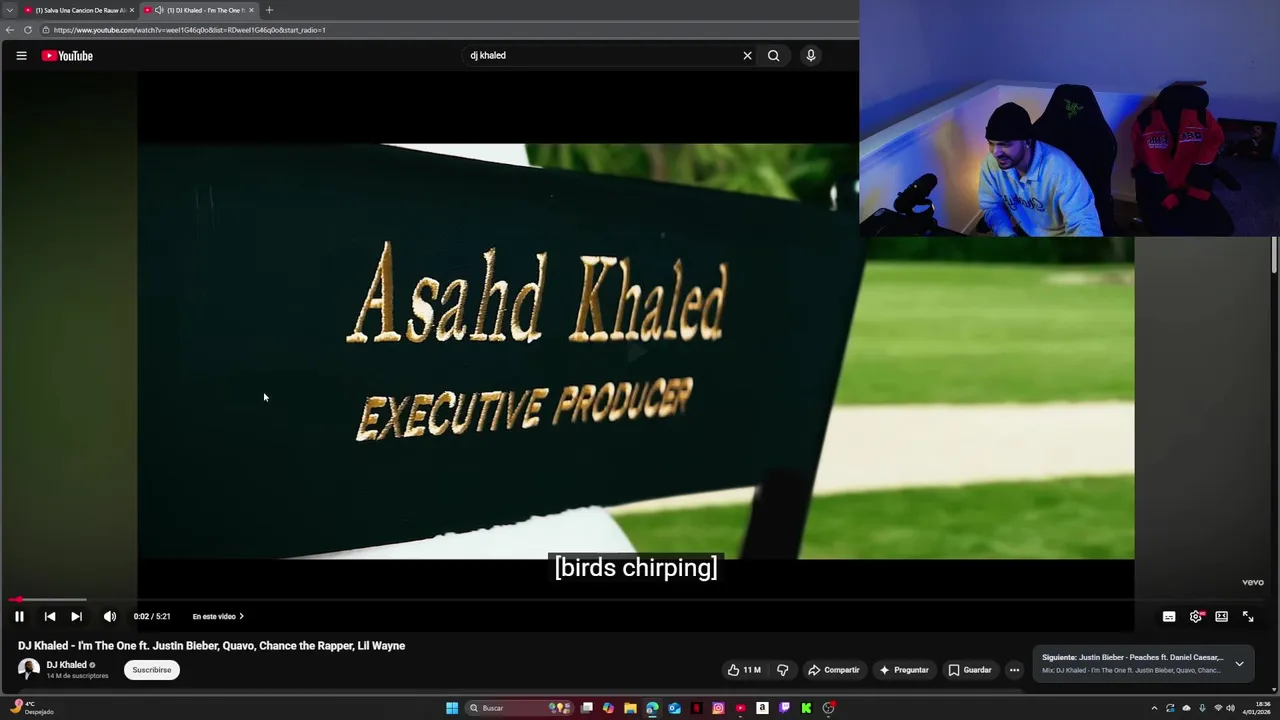Image resolution: width=1280 pixels, height=720 pixels.
Task: Like the video (11 M)
Action: coord(744,670)
